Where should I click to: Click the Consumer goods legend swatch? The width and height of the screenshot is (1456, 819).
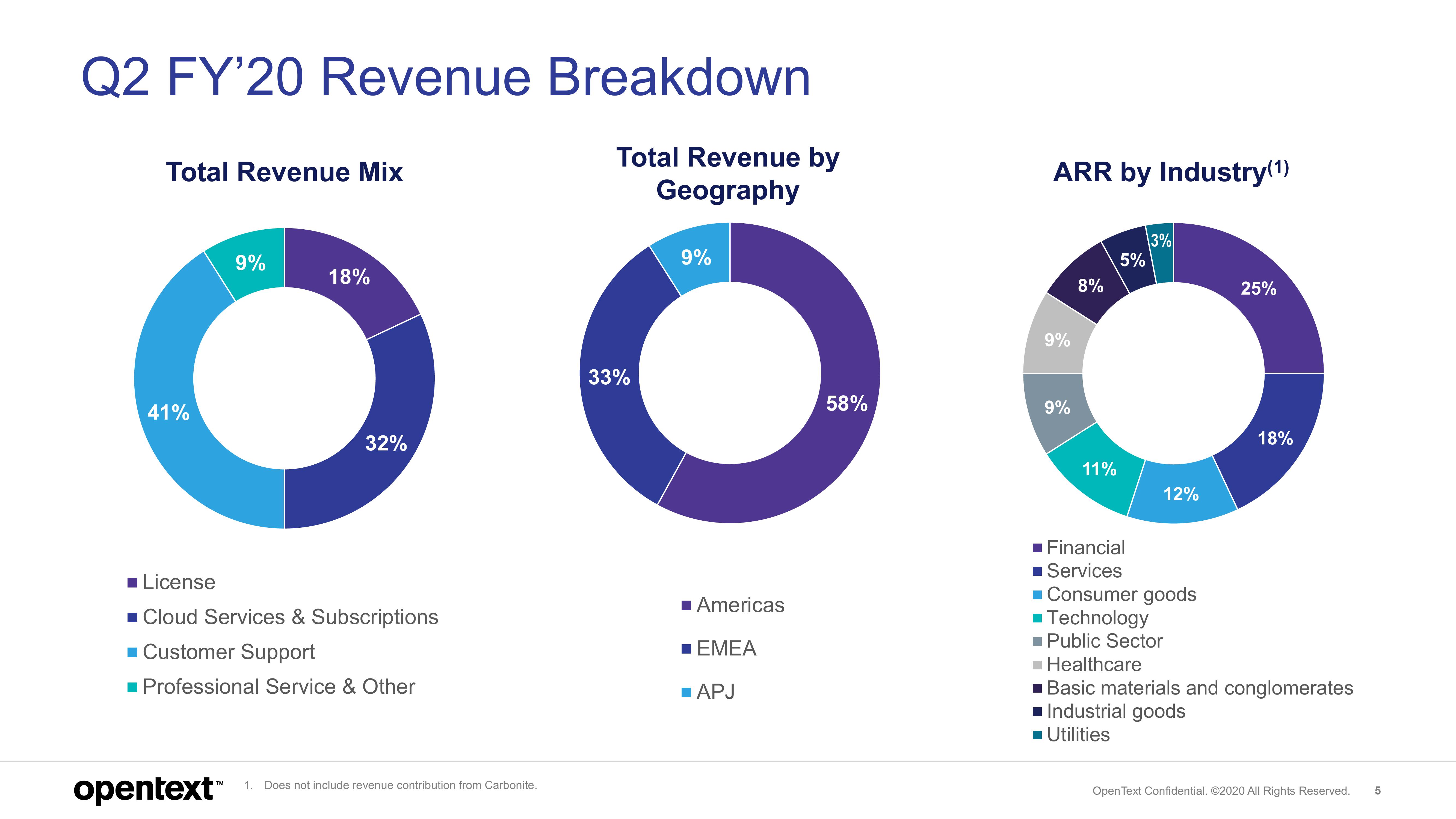(1037, 595)
